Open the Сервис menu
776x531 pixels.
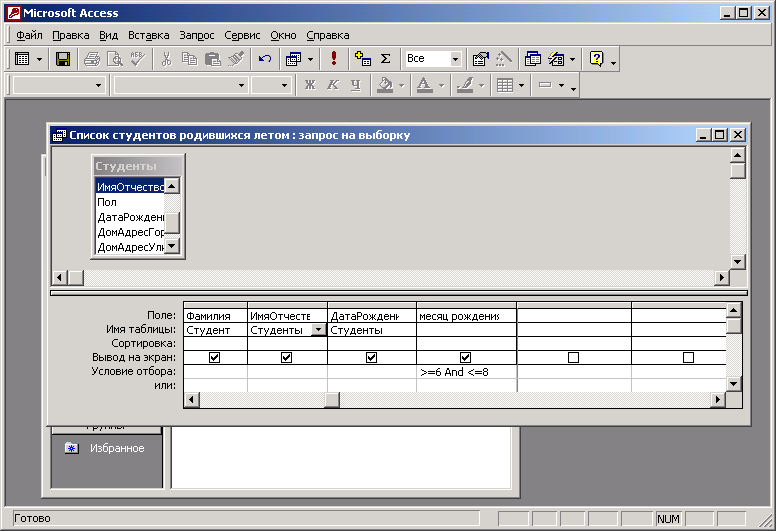click(x=242, y=35)
